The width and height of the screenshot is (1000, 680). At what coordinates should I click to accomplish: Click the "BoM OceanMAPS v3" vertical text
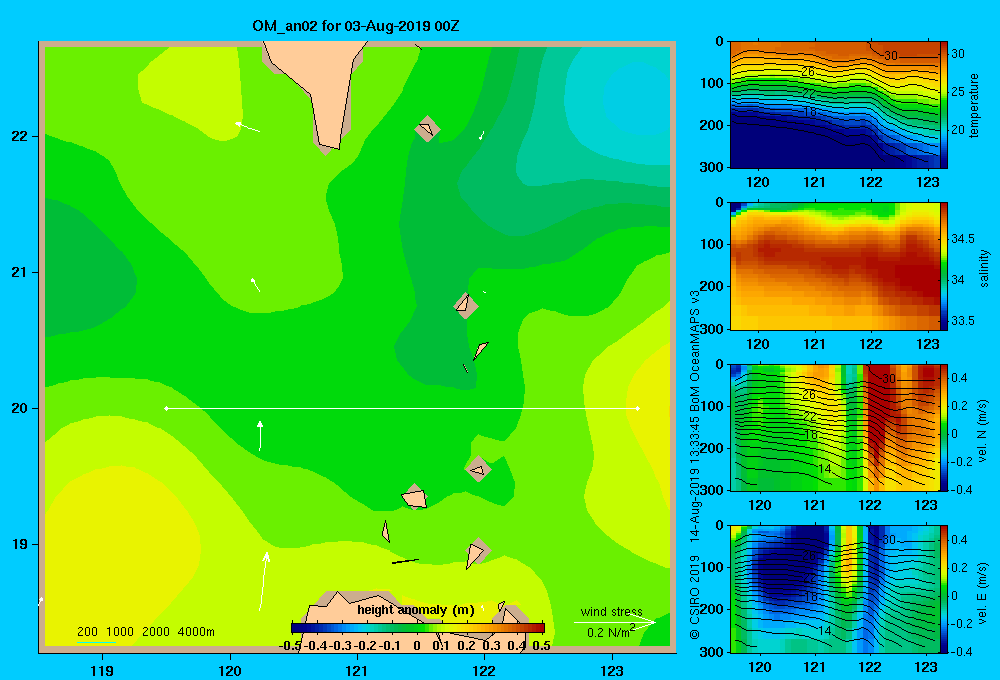pos(695,345)
